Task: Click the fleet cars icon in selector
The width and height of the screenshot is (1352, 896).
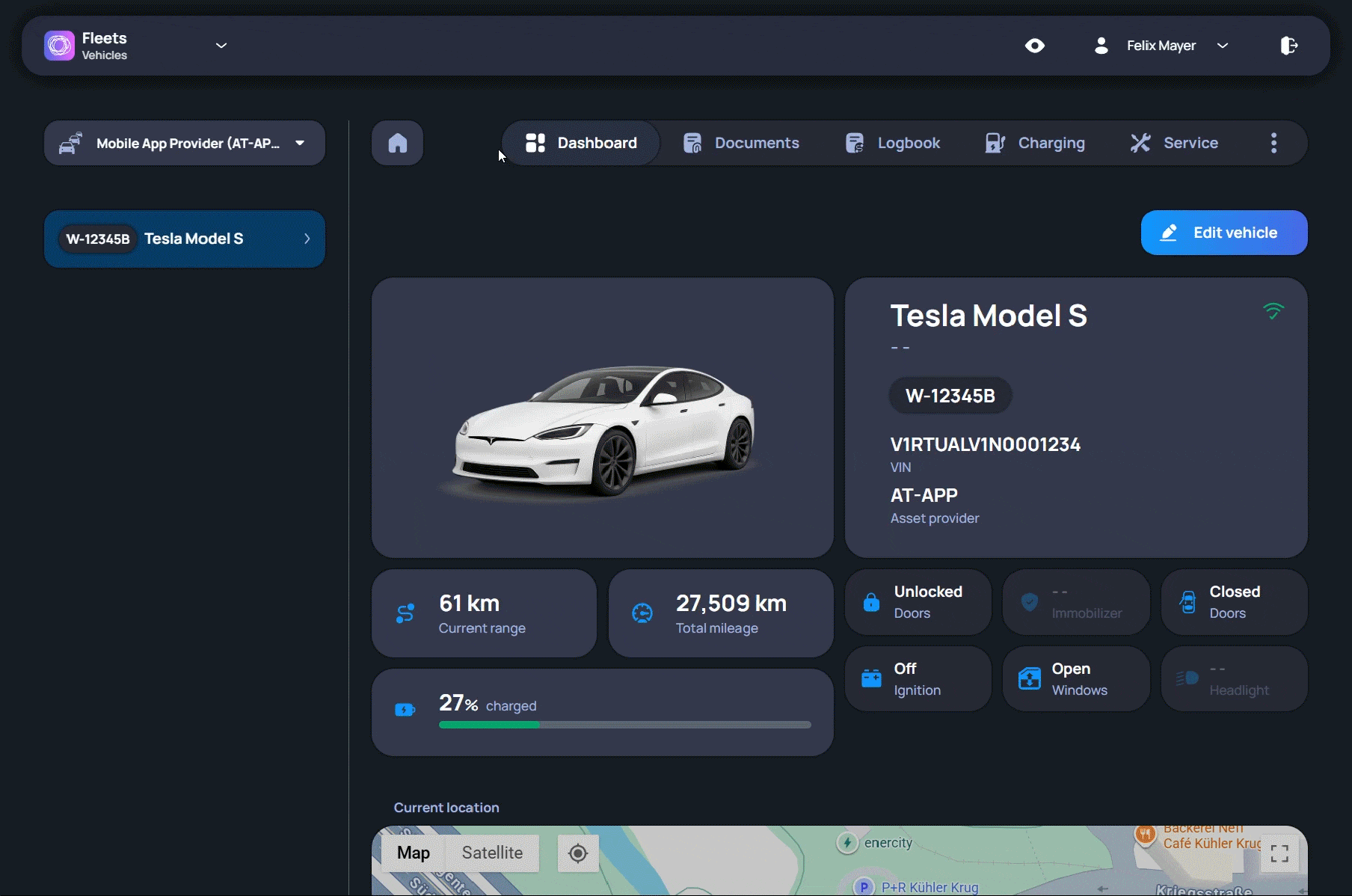Action: point(70,143)
